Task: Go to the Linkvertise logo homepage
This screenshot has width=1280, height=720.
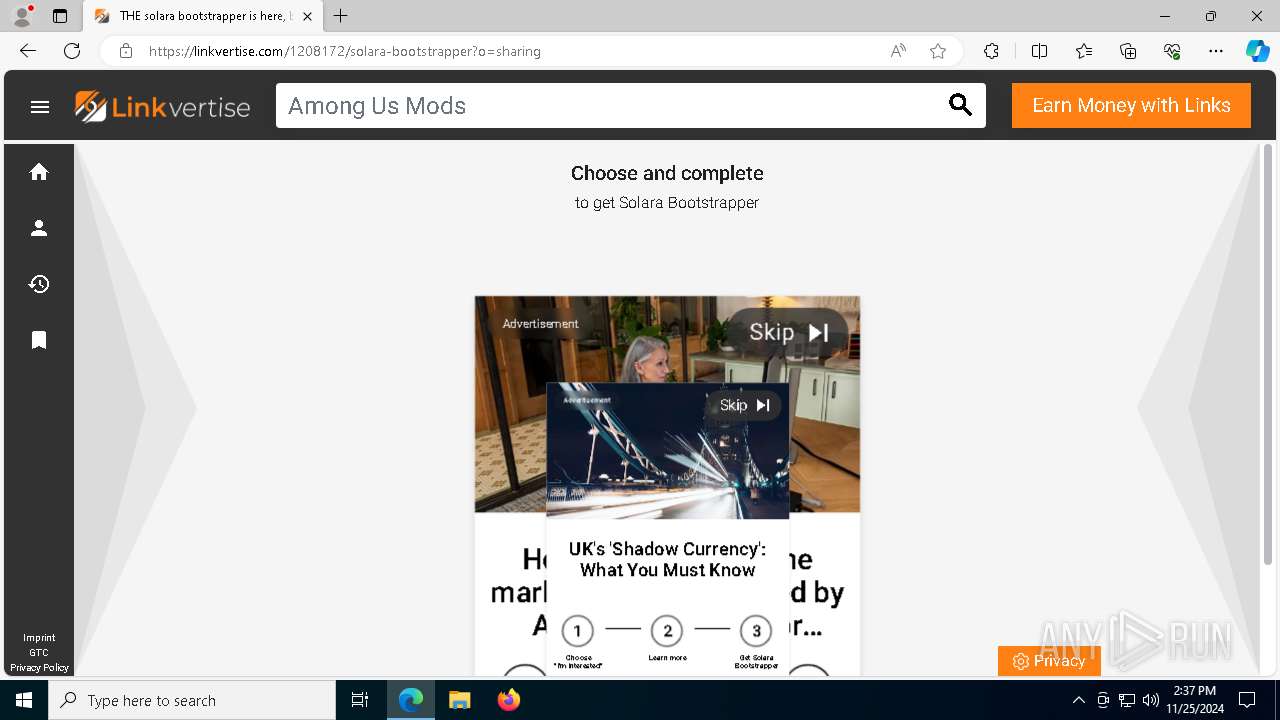Action: 163,106
